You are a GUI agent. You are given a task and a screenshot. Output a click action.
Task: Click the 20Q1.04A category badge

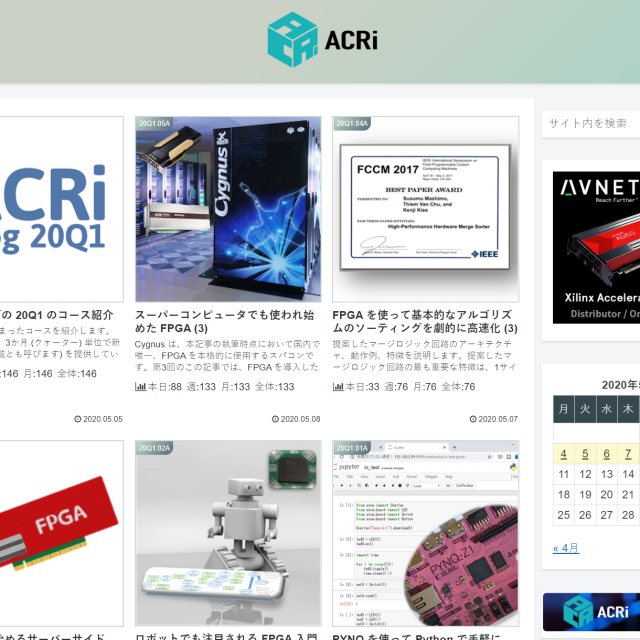click(x=353, y=124)
